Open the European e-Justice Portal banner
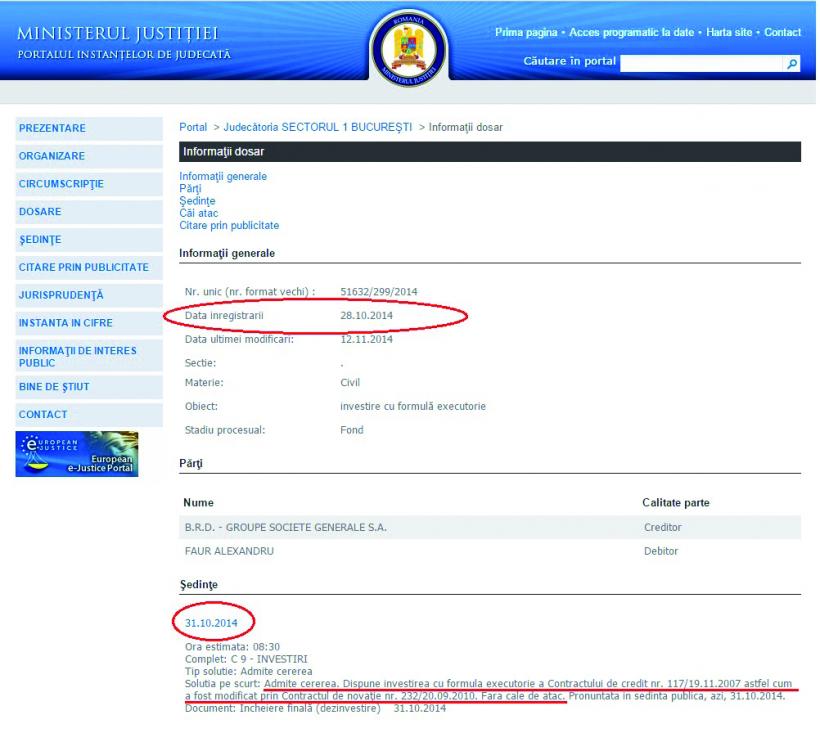 click(x=77, y=453)
